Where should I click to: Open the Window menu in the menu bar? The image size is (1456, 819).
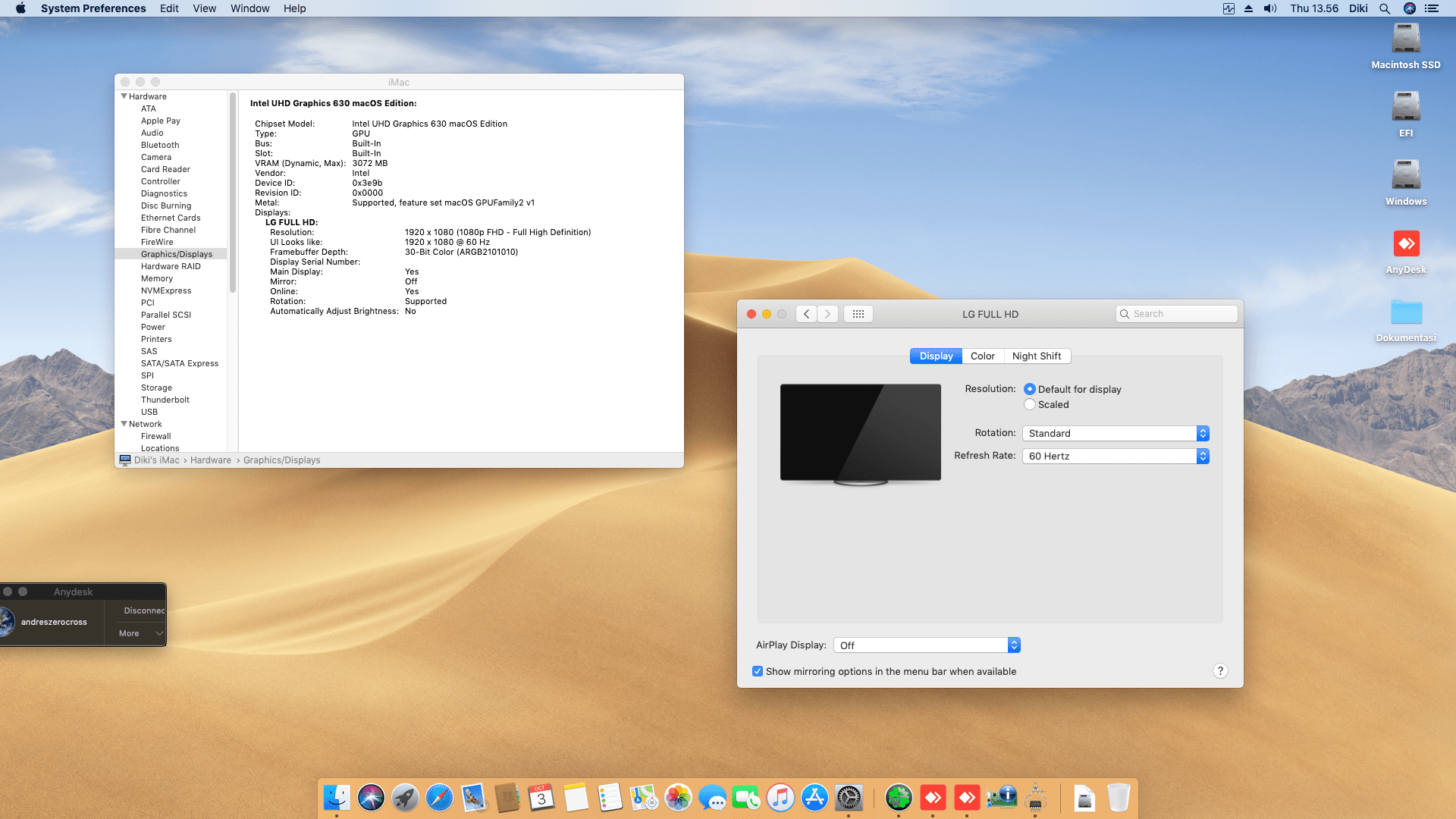point(249,8)
